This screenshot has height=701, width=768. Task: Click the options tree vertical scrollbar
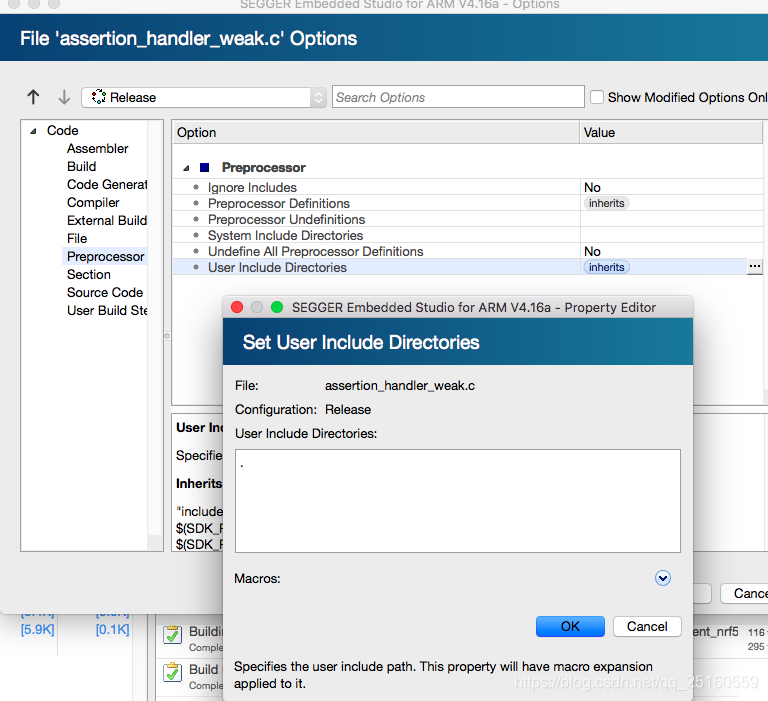click(x=155, y=335)
